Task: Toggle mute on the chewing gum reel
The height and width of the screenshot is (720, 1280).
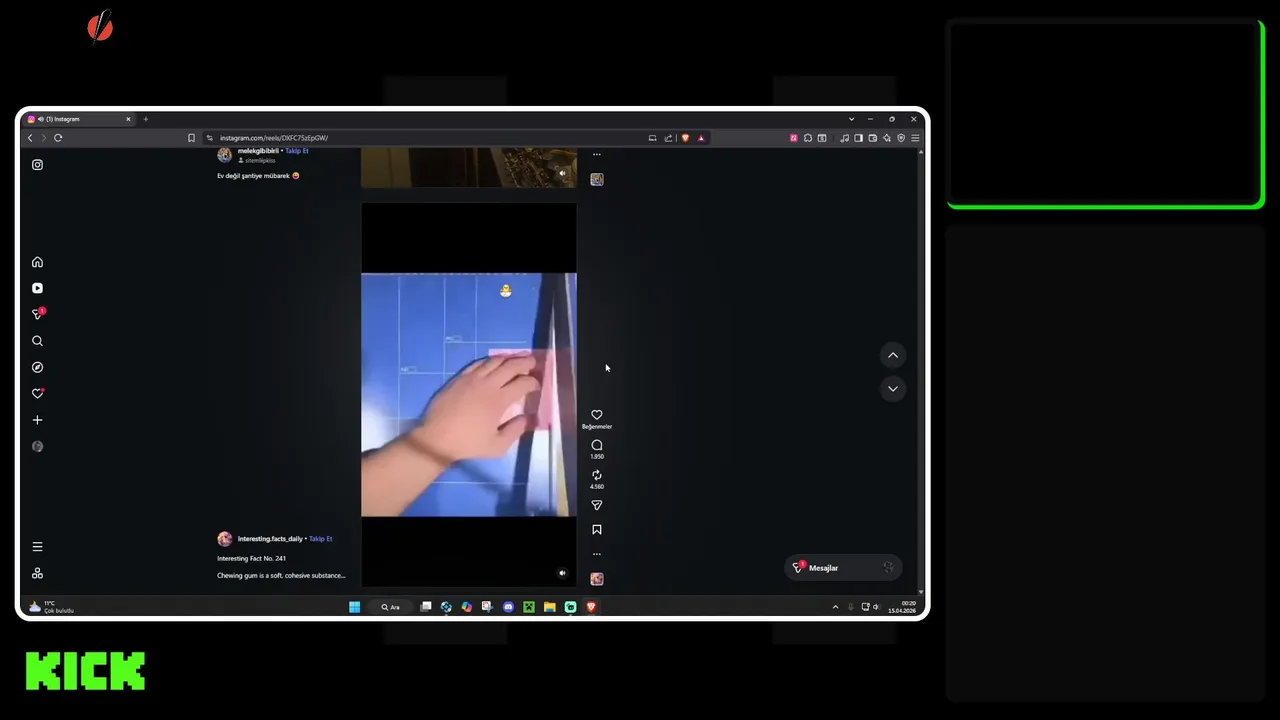Action: pyautogui.click(x=562, y=573)
